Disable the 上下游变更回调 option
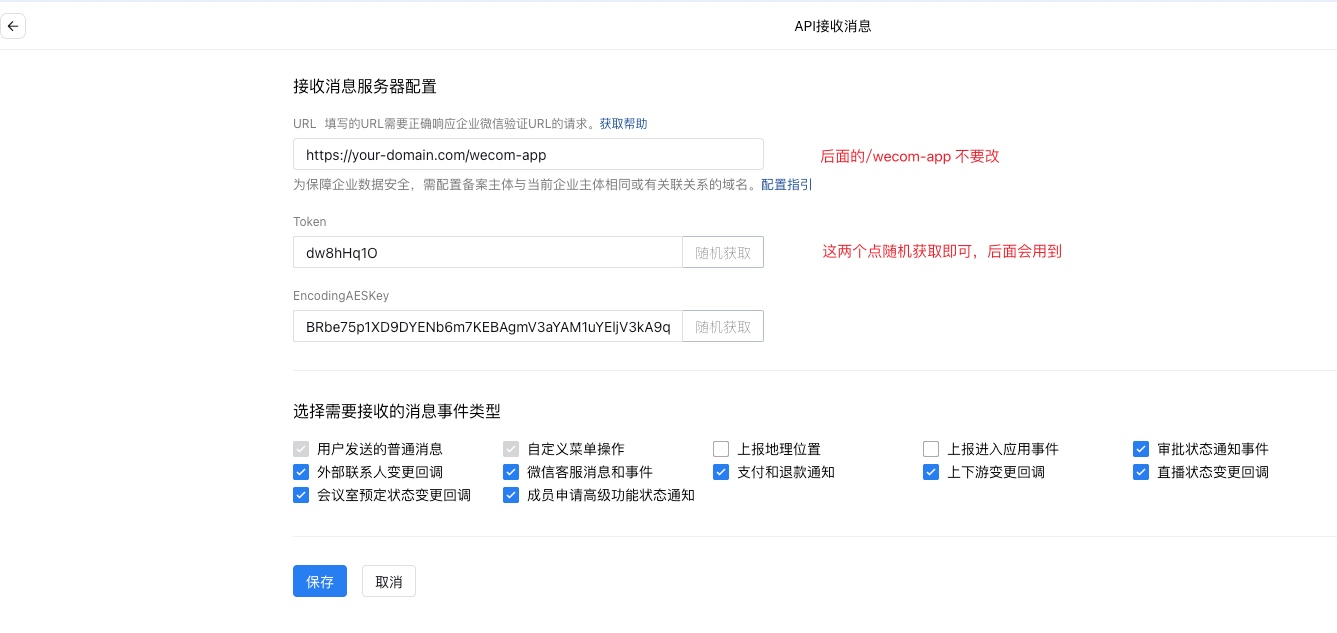This screenshot has height=633, width=1337. (x=931, y=472)
